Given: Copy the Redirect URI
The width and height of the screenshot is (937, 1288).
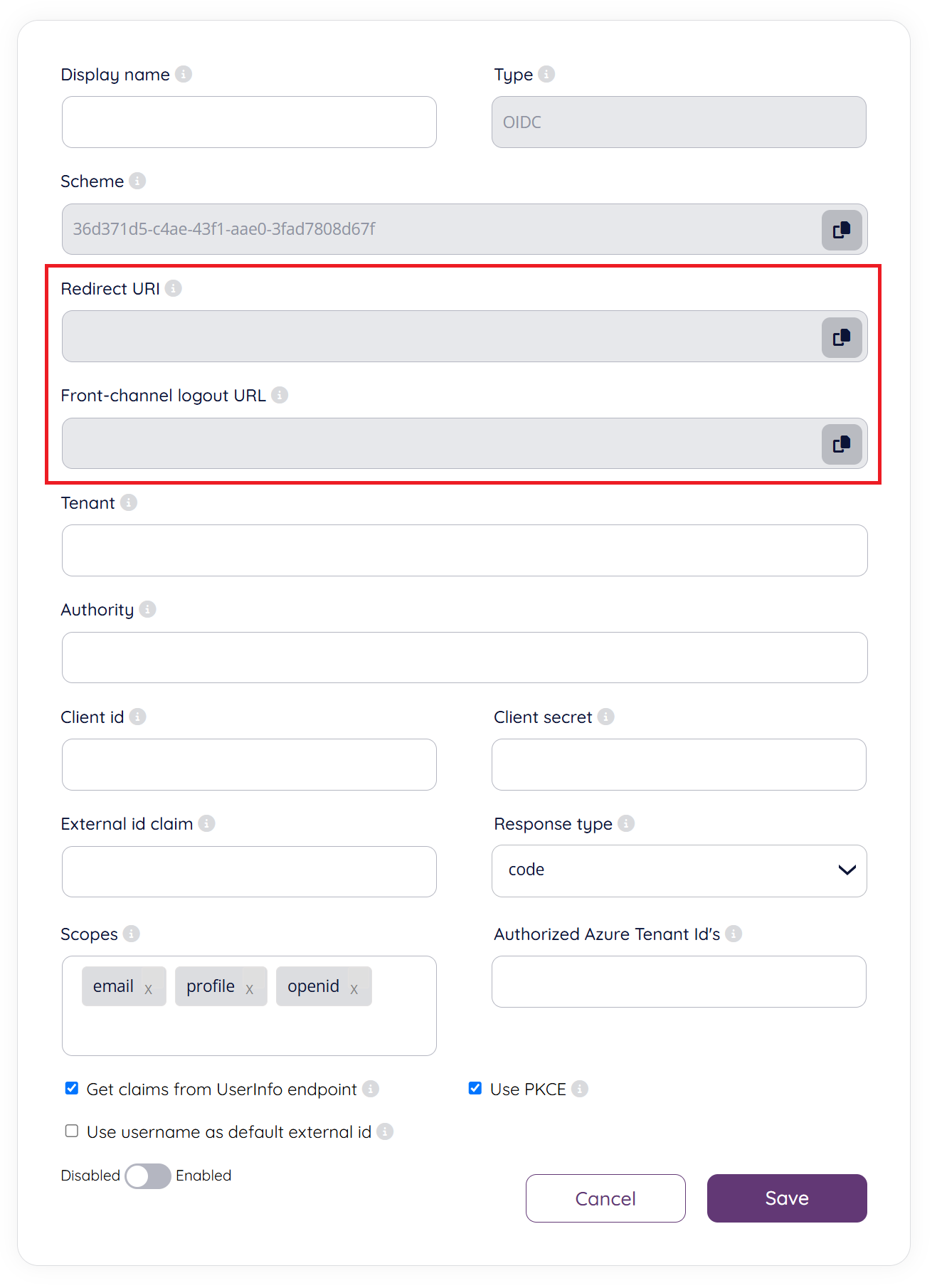Looking at the screenshot, I should [842, 337].
